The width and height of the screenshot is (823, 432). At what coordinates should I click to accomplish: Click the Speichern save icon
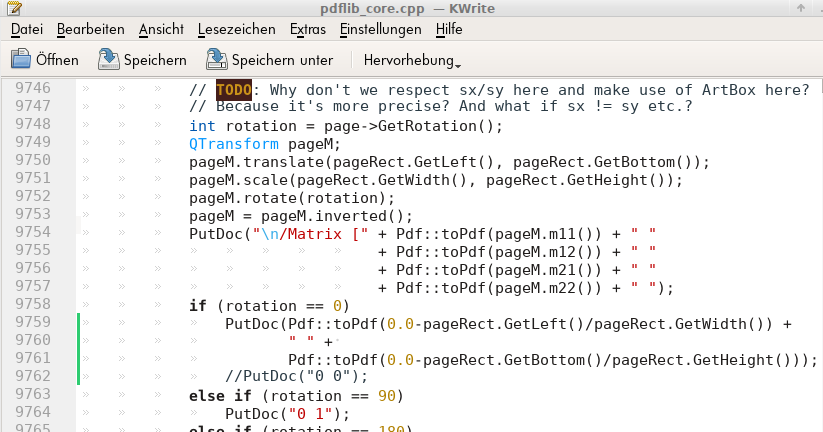(108, 60)
